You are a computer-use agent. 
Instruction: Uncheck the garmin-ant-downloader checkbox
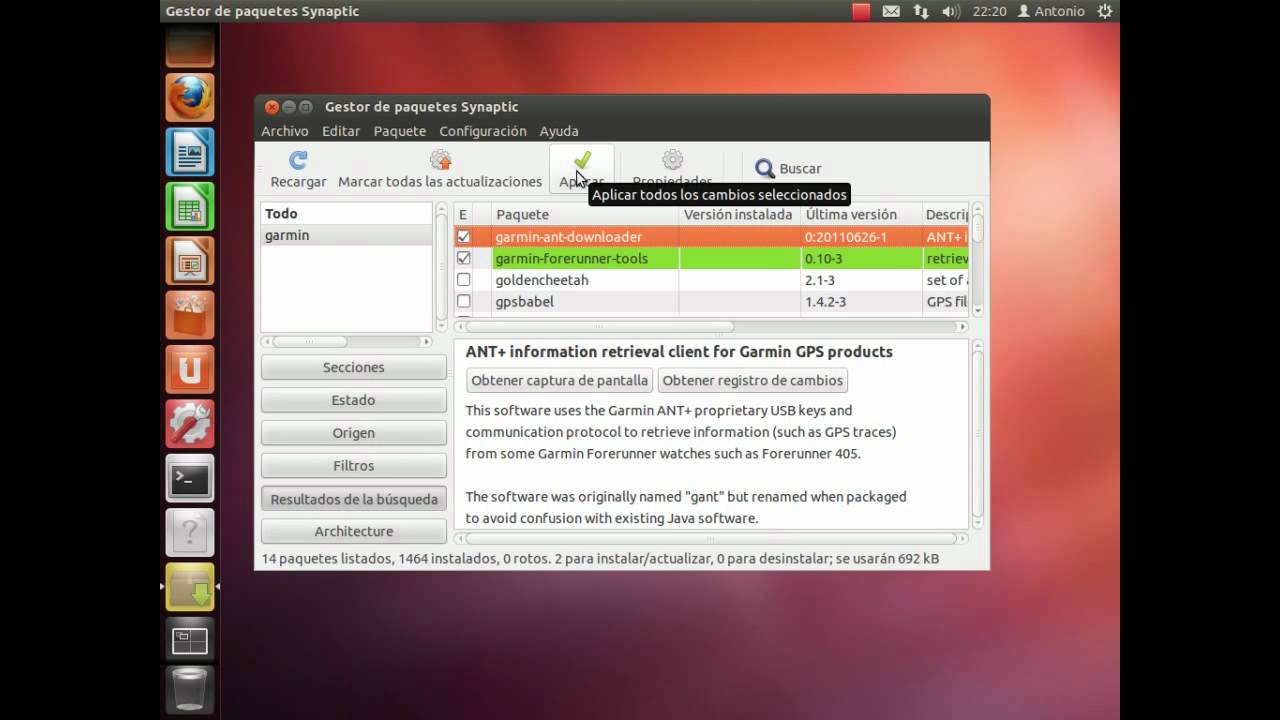coord(463,237)
